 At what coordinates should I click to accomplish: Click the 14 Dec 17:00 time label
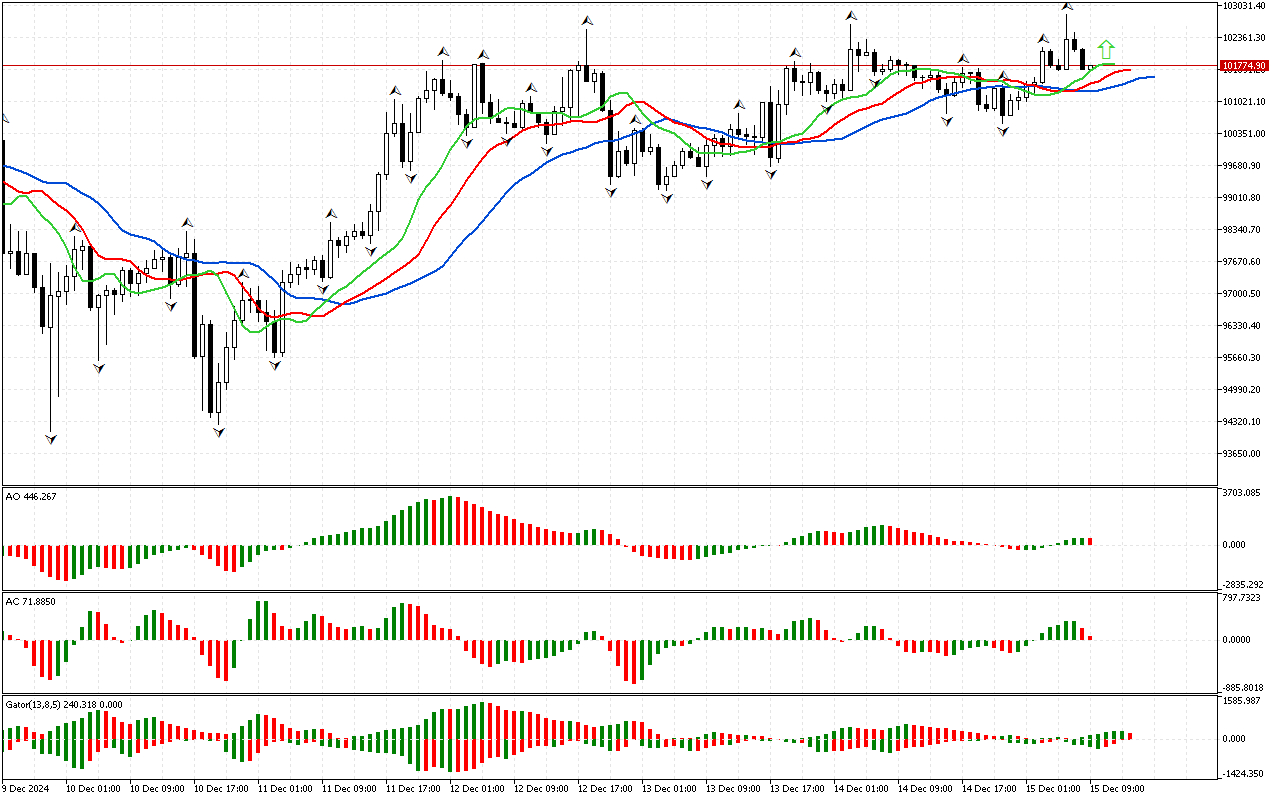coord(988,789)
